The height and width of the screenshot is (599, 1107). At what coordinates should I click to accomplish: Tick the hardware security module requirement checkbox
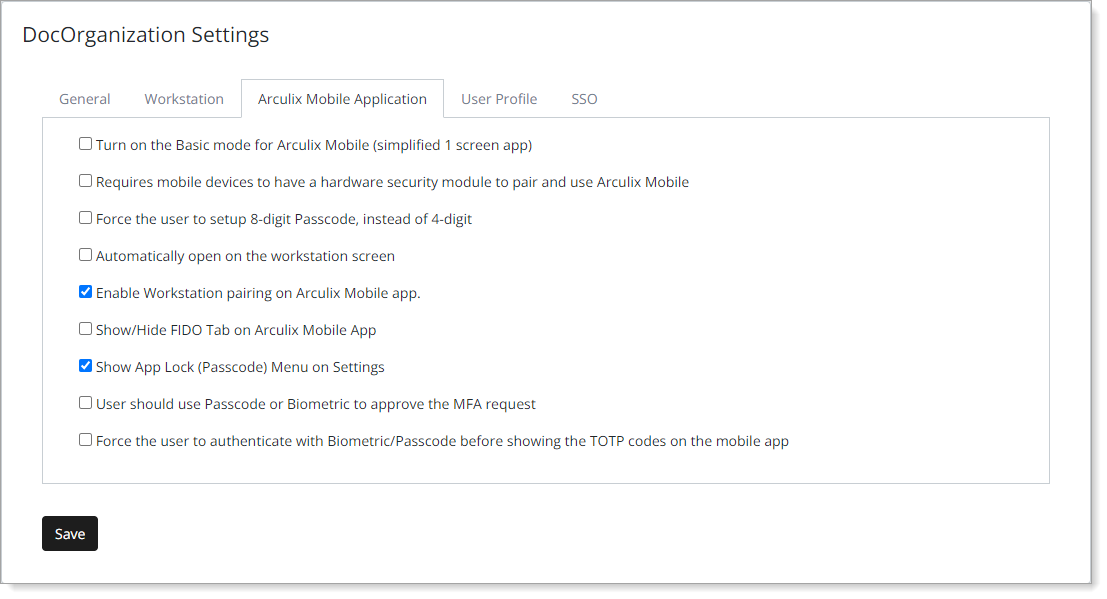click(x=86, y=181)
